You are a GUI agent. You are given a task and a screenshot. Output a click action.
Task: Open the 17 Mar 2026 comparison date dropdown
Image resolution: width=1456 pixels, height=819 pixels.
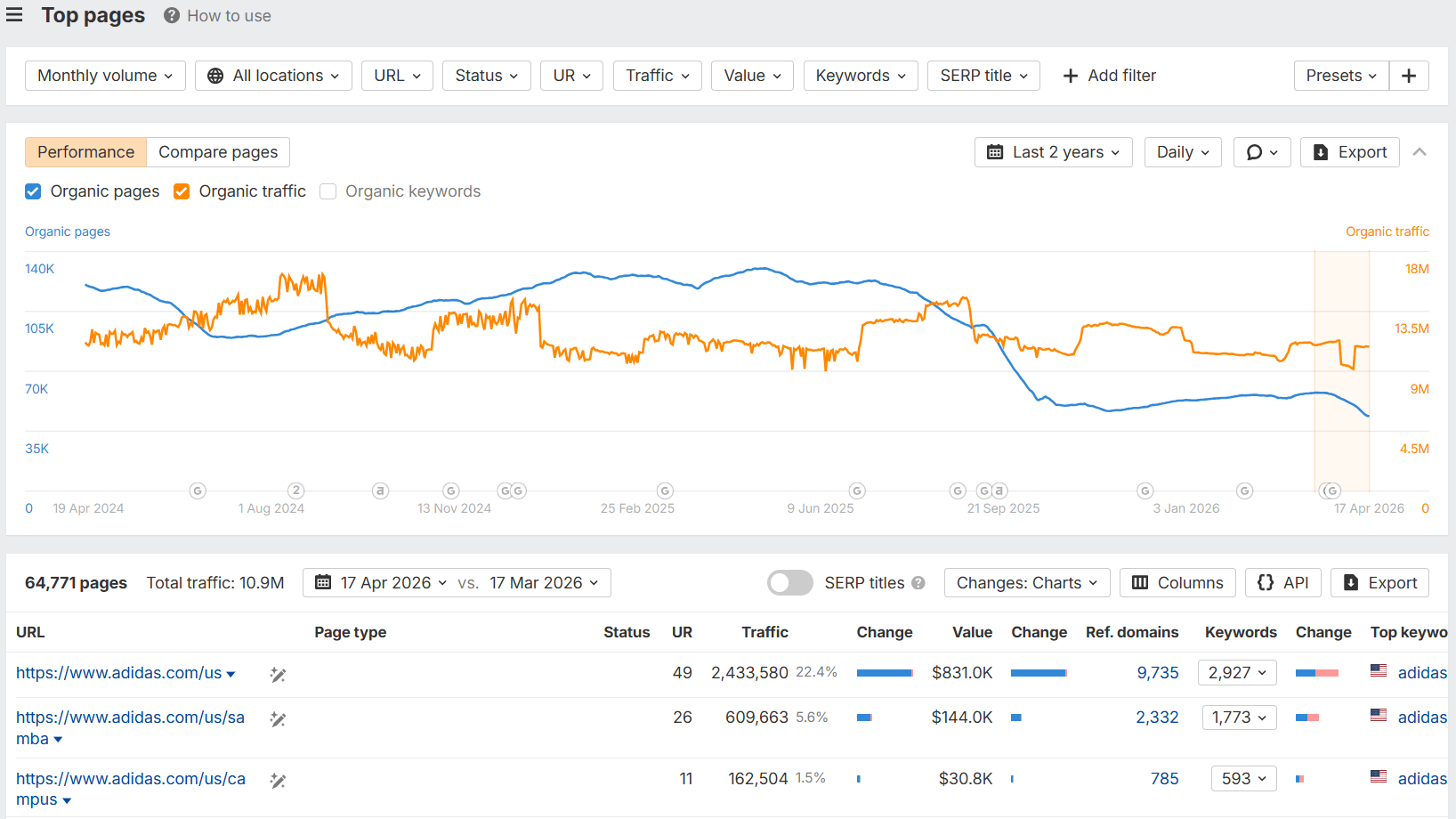coord(545,583)
